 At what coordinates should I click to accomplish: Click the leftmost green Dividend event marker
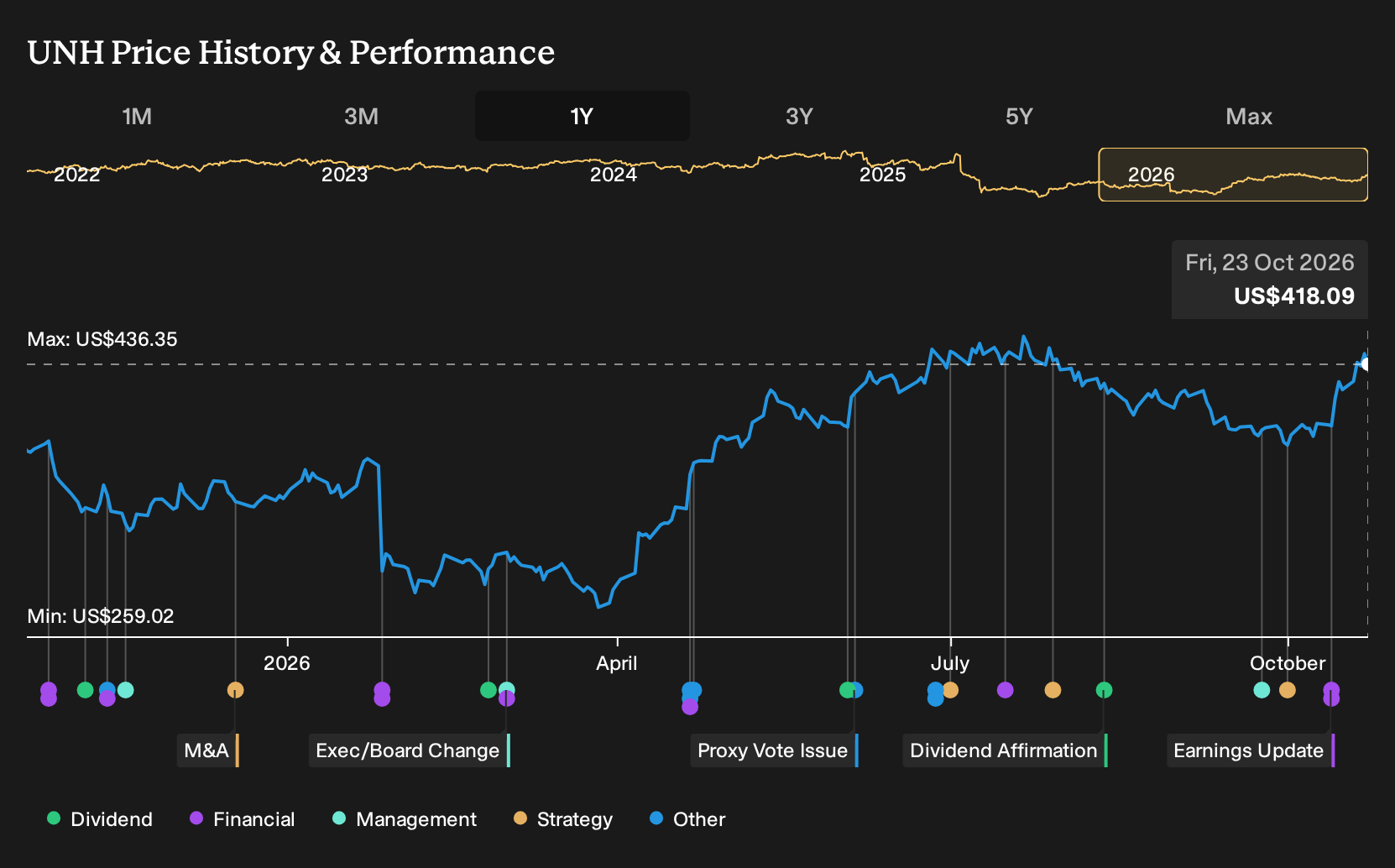pos(85,690)
